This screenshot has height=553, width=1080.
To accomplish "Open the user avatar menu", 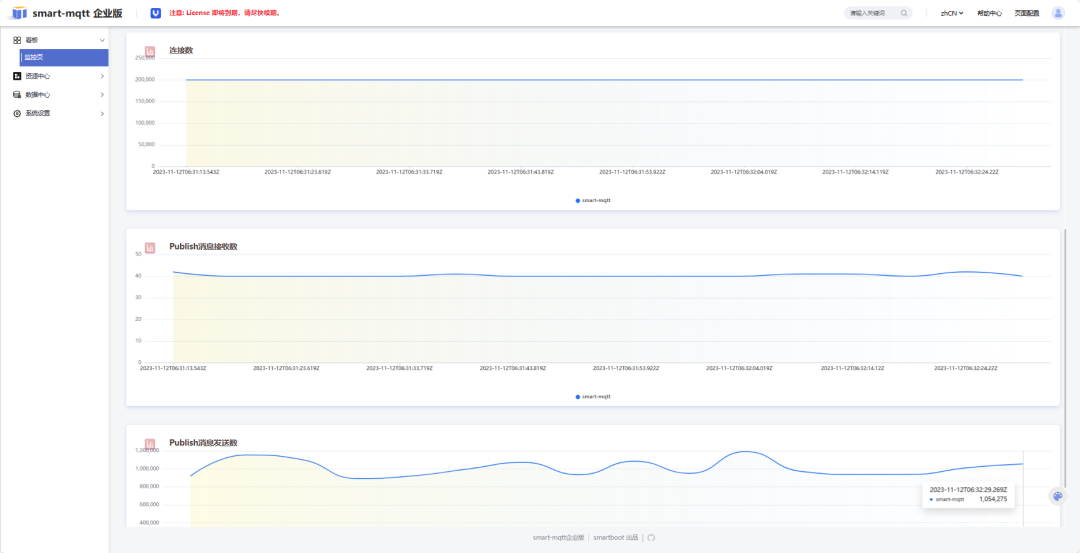I will pos(1058,13).
